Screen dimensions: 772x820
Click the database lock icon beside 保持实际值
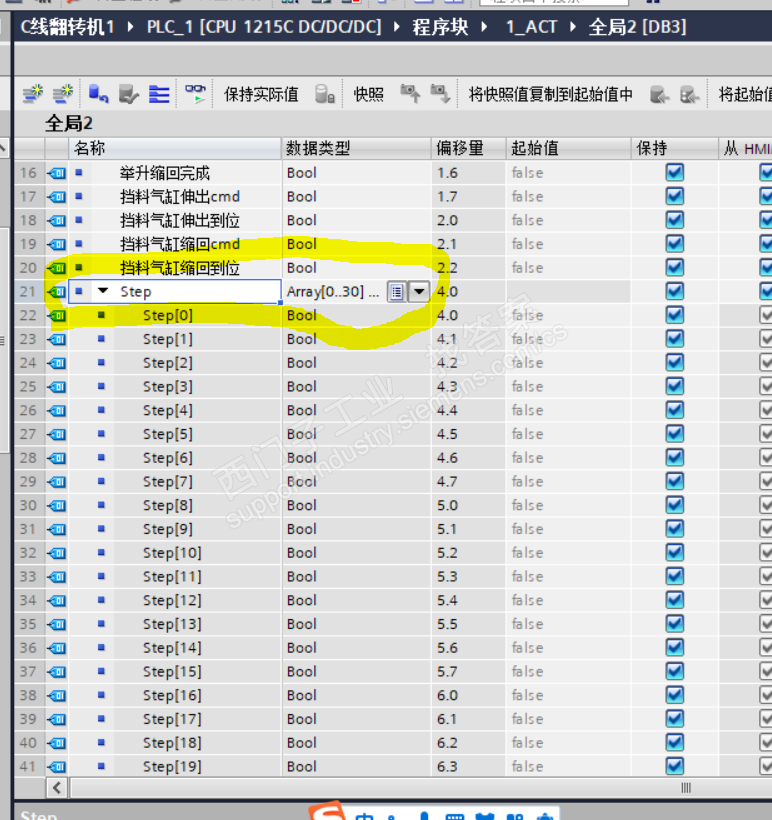(325, 94)
